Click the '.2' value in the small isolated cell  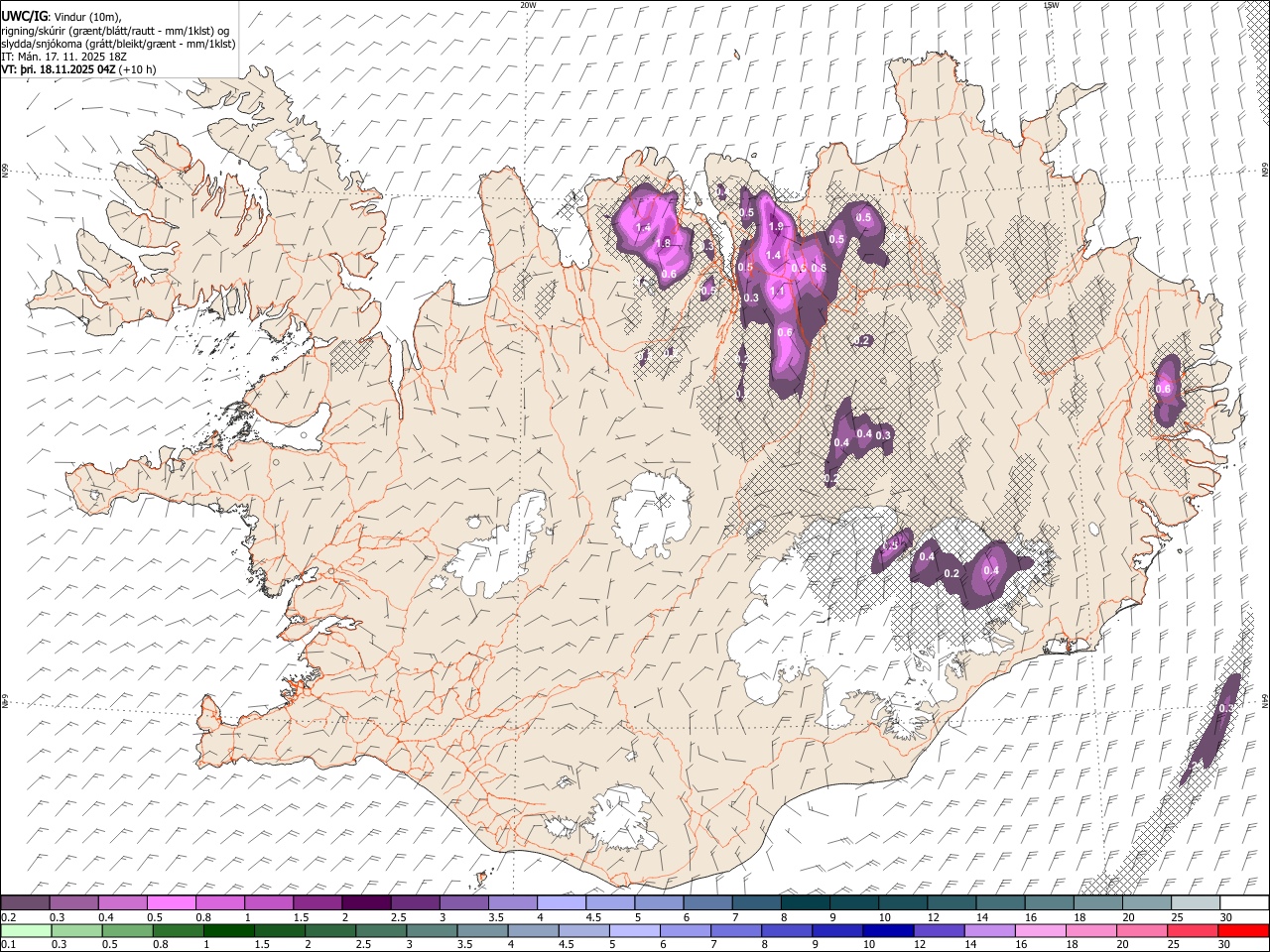click(x=864, y=340)
